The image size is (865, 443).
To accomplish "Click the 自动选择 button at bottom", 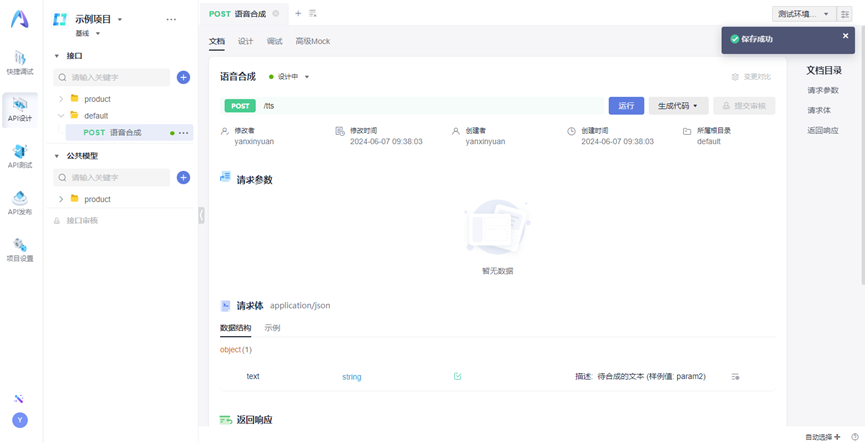I will [823, 437].
